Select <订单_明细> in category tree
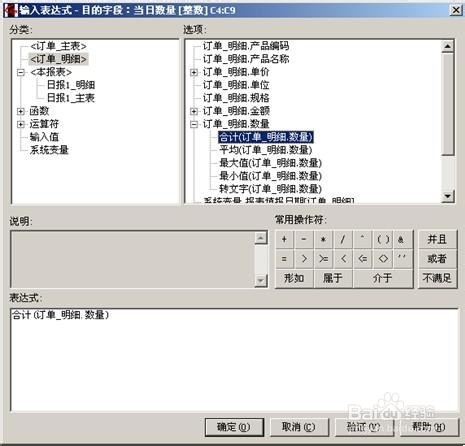465x446 pixels. (58, 59)
